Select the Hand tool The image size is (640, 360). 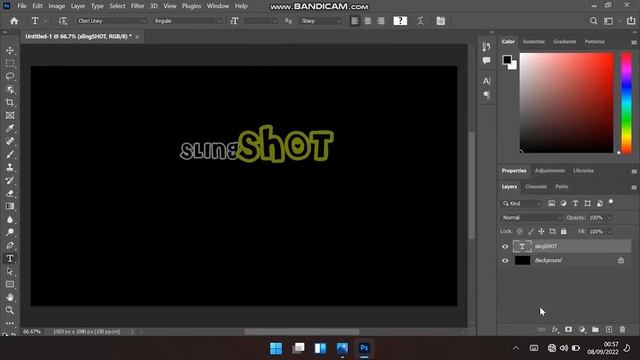coord(10,297)
